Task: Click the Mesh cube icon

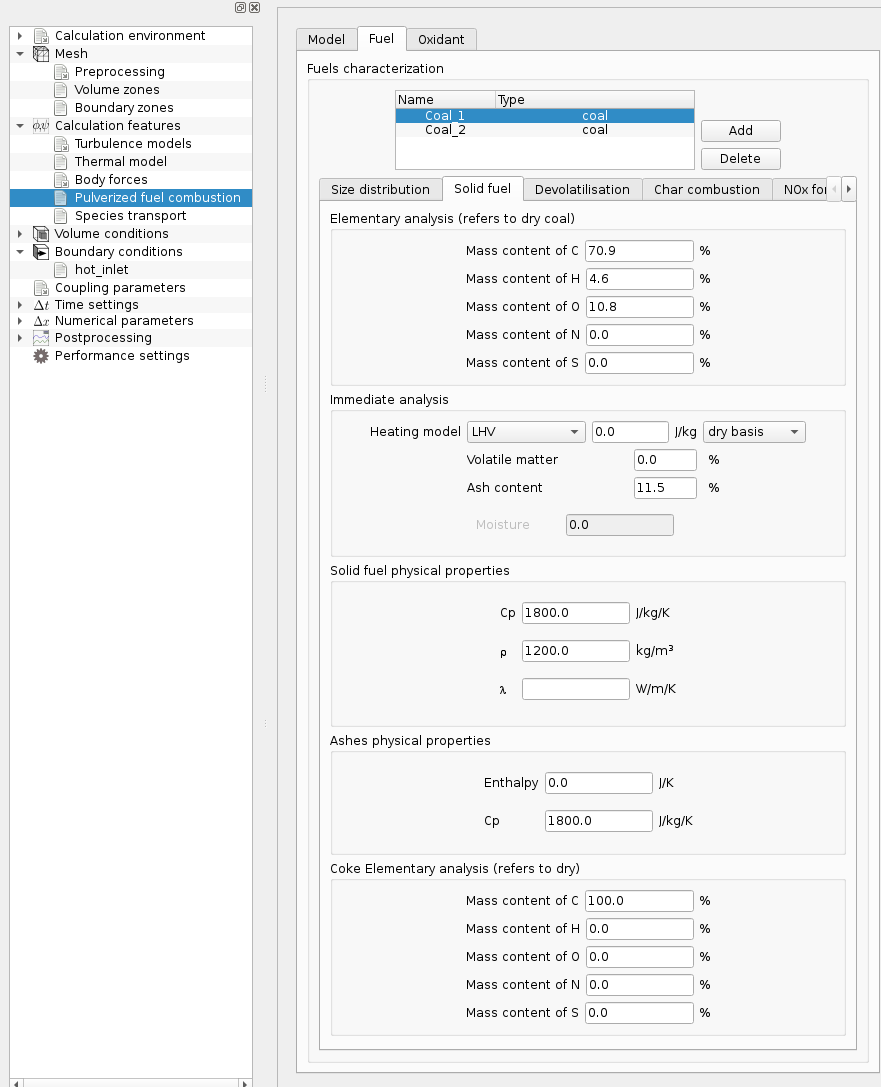Action: [x=41, y=53]
